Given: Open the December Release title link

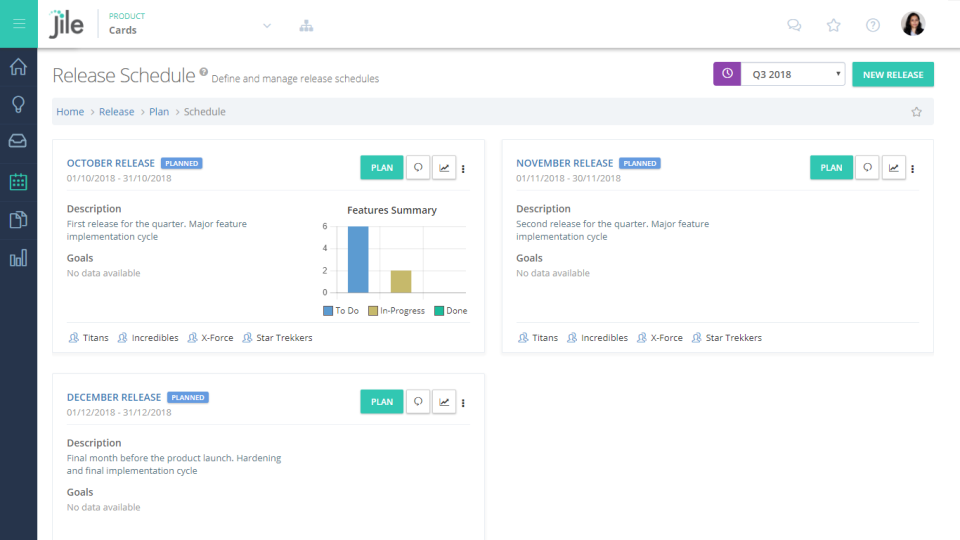Looking at the screenshot, I should click(114, 397).
